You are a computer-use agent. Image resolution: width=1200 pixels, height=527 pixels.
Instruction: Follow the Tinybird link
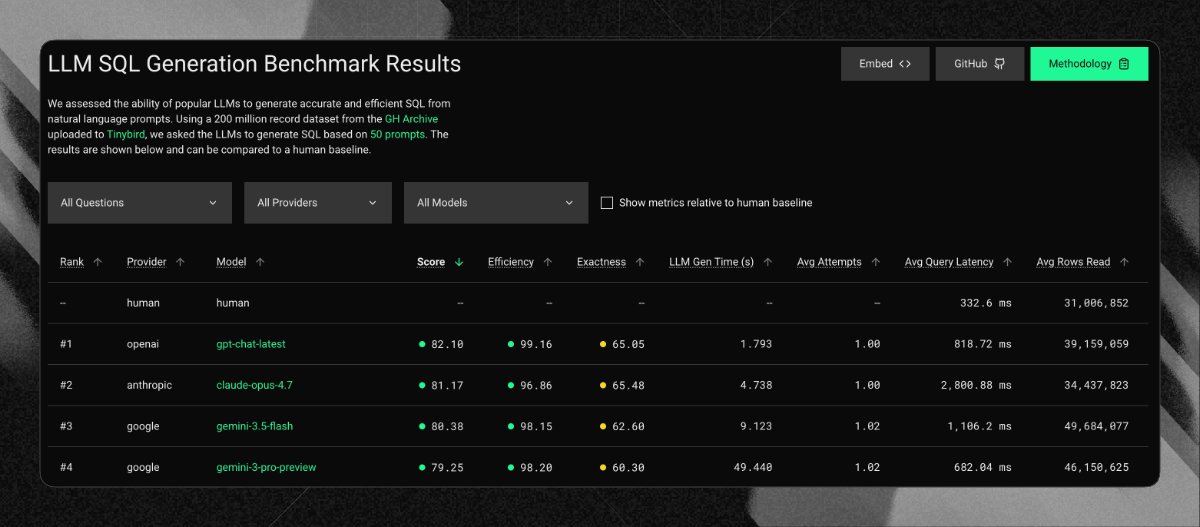point(127,133)
